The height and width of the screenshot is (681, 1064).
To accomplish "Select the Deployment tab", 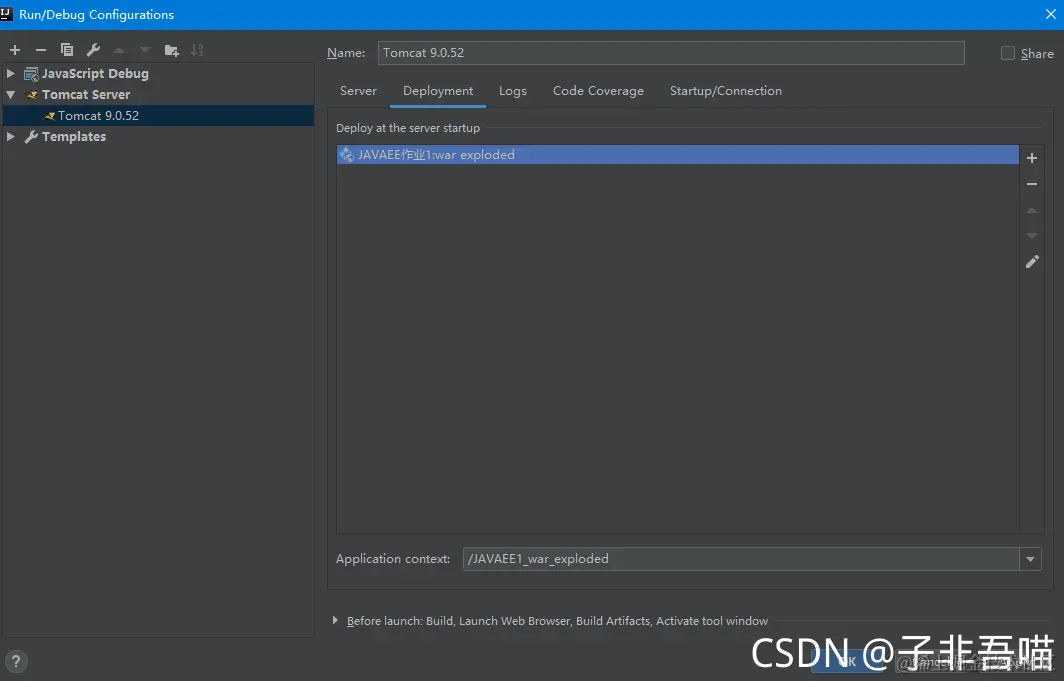I will pyautogui.click(x=438, y=91).
